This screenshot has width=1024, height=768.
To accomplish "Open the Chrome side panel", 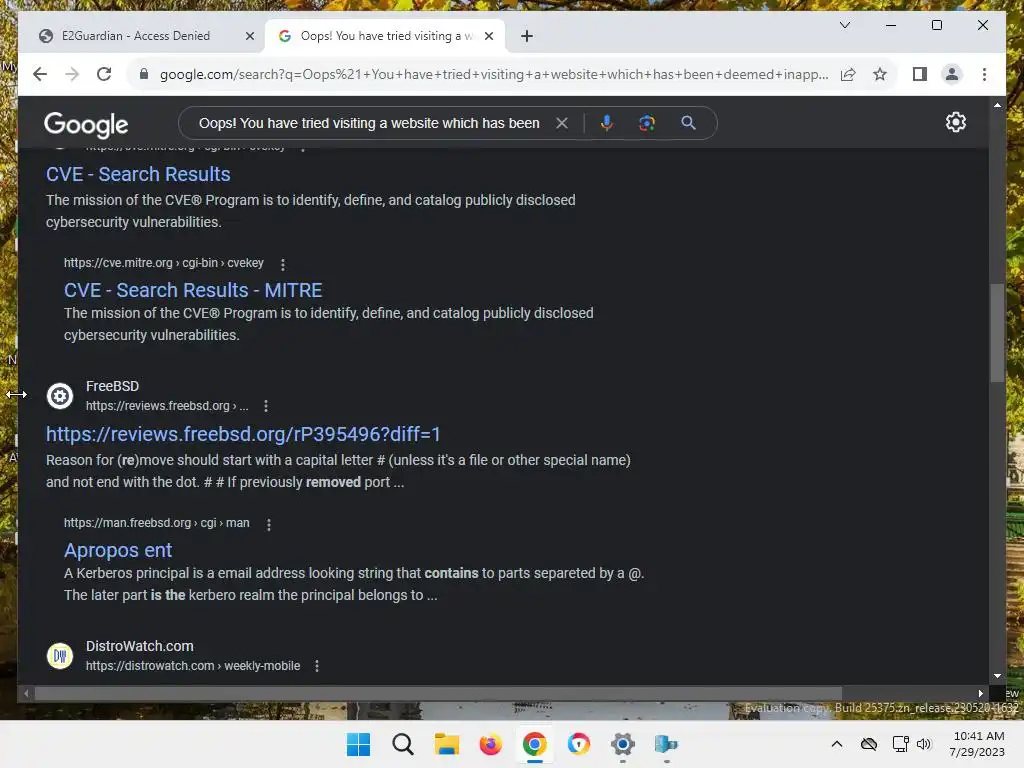I will click(x=920, y=74).
